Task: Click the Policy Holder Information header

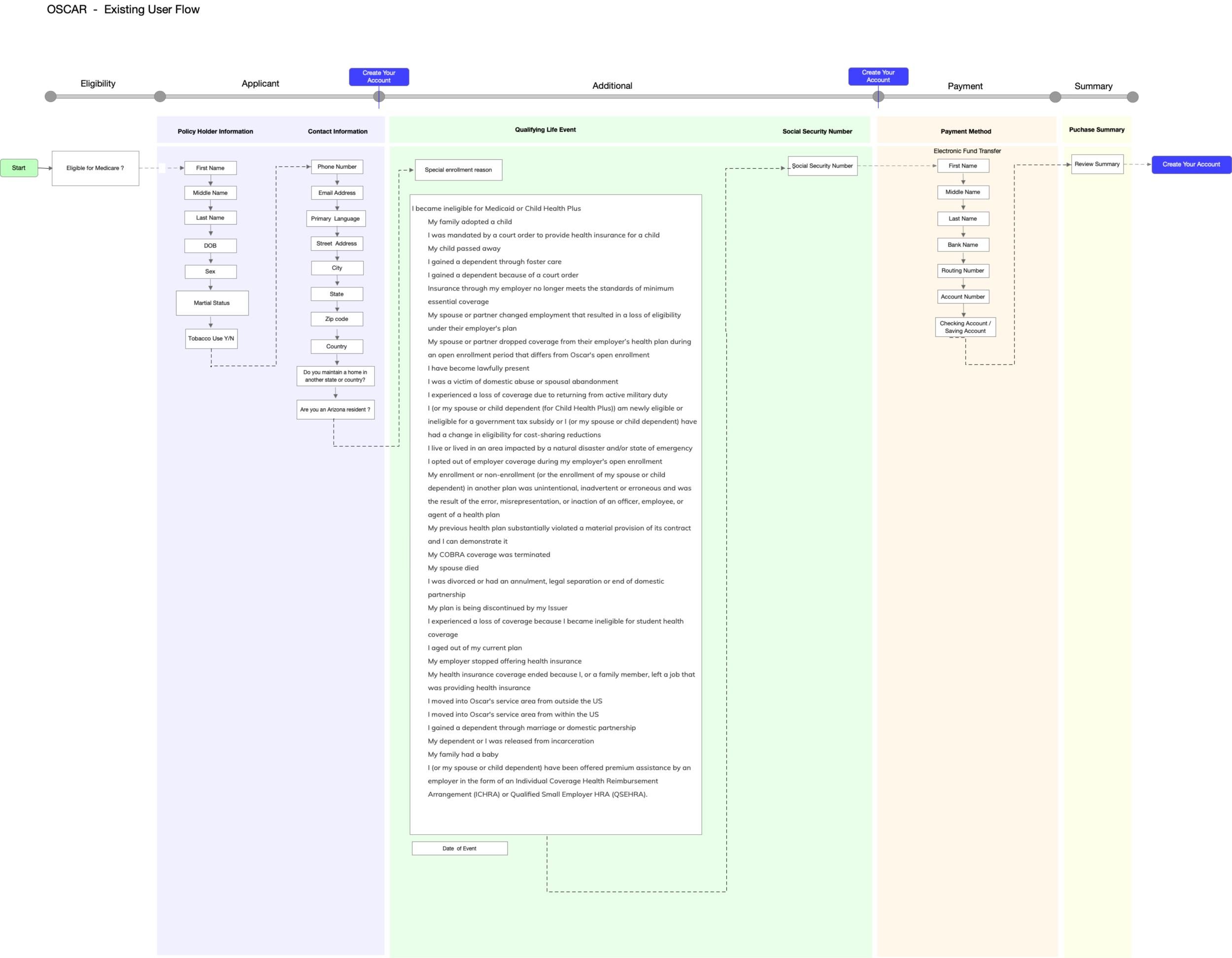Action: pos(215,132)
